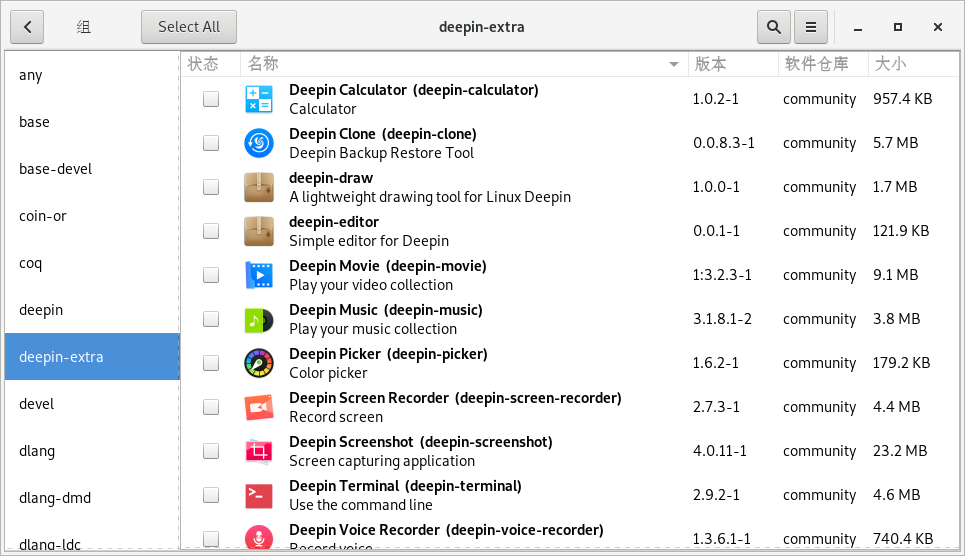Click the 957.4 KB size cell
The image size is (965, 556).
pos(902,99)
